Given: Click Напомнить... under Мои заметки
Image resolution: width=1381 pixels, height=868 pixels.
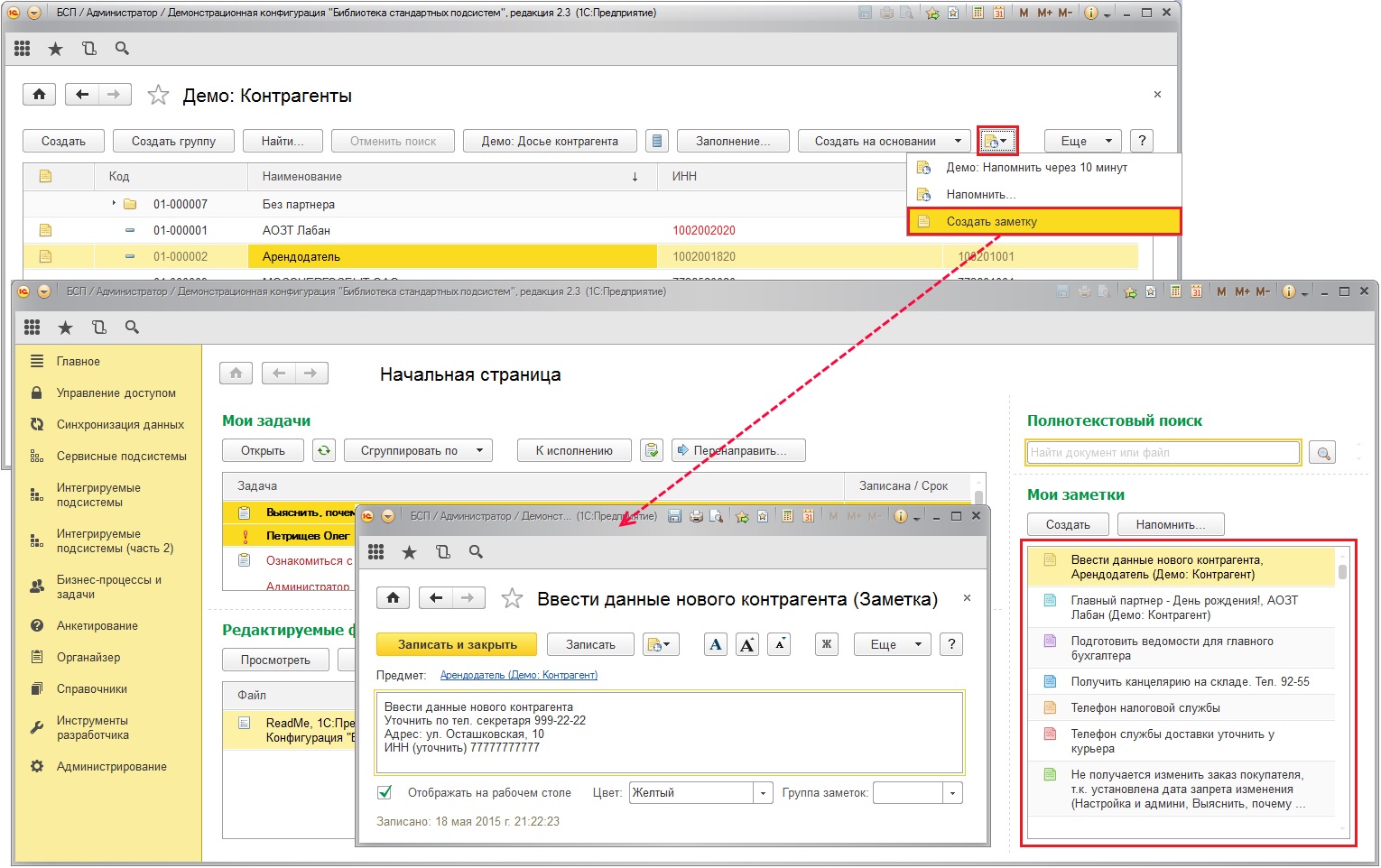Looking at the screenshot, I should [1172, 524].
